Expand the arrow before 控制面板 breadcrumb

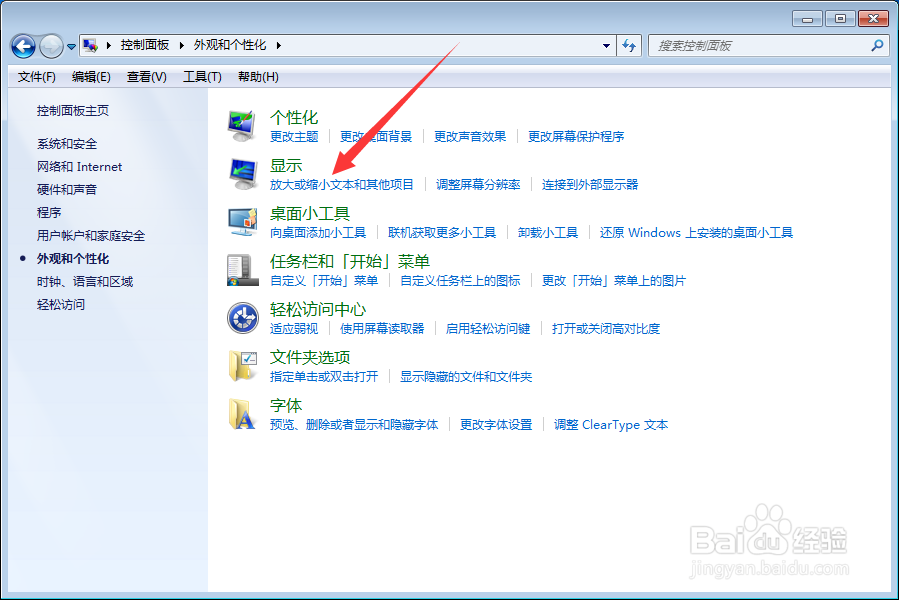point(109,45)
